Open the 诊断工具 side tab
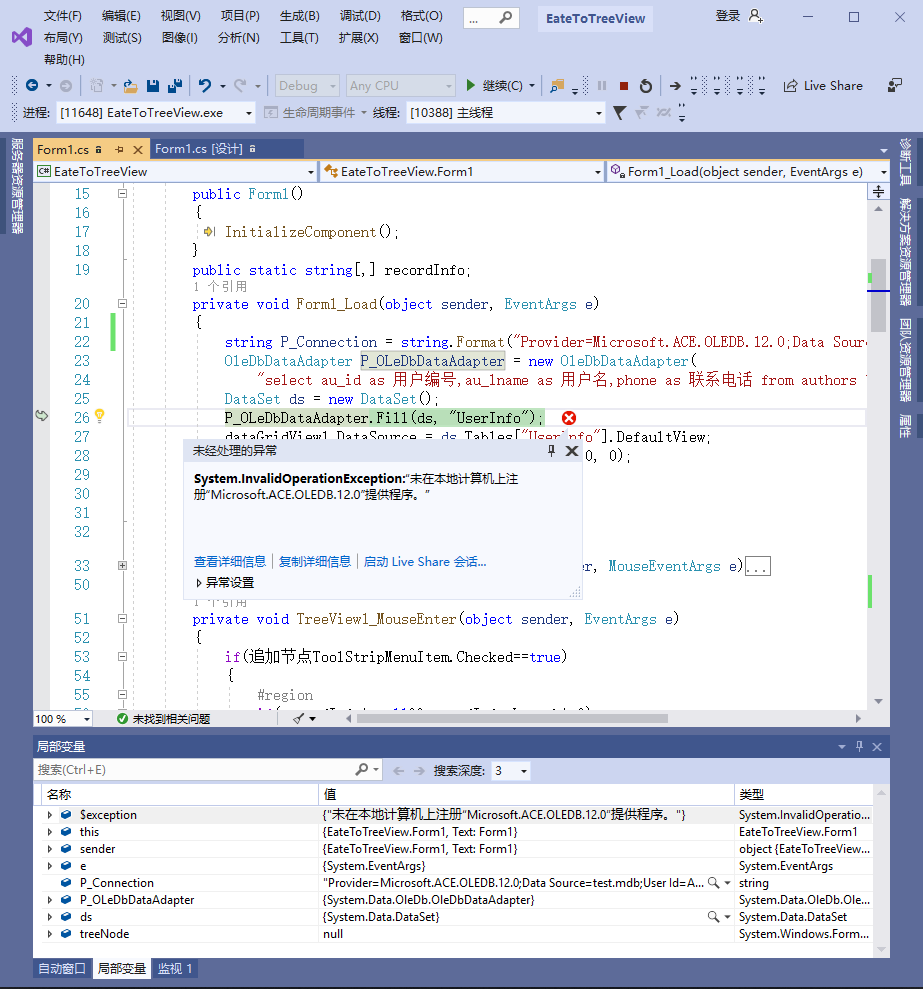This screenshot has width=923, height=989. click(906, 161)
